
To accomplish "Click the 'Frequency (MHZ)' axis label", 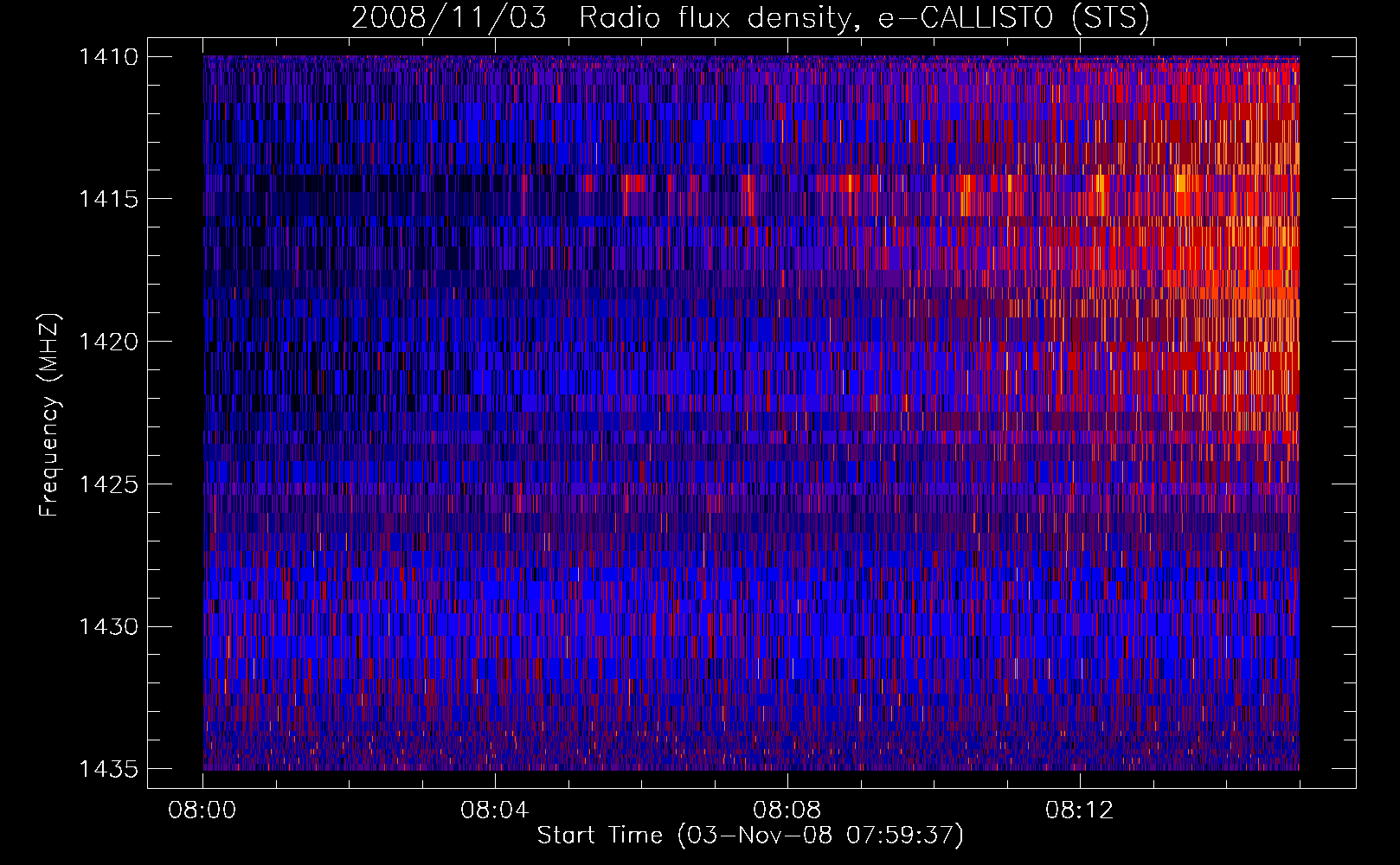I will (49, 414).
